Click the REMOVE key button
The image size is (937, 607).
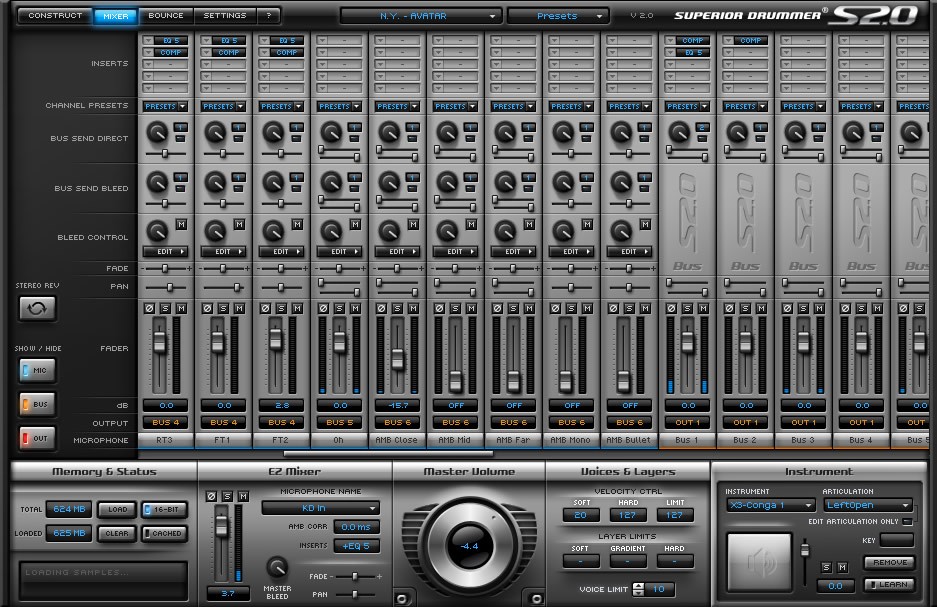click(890, 563)
